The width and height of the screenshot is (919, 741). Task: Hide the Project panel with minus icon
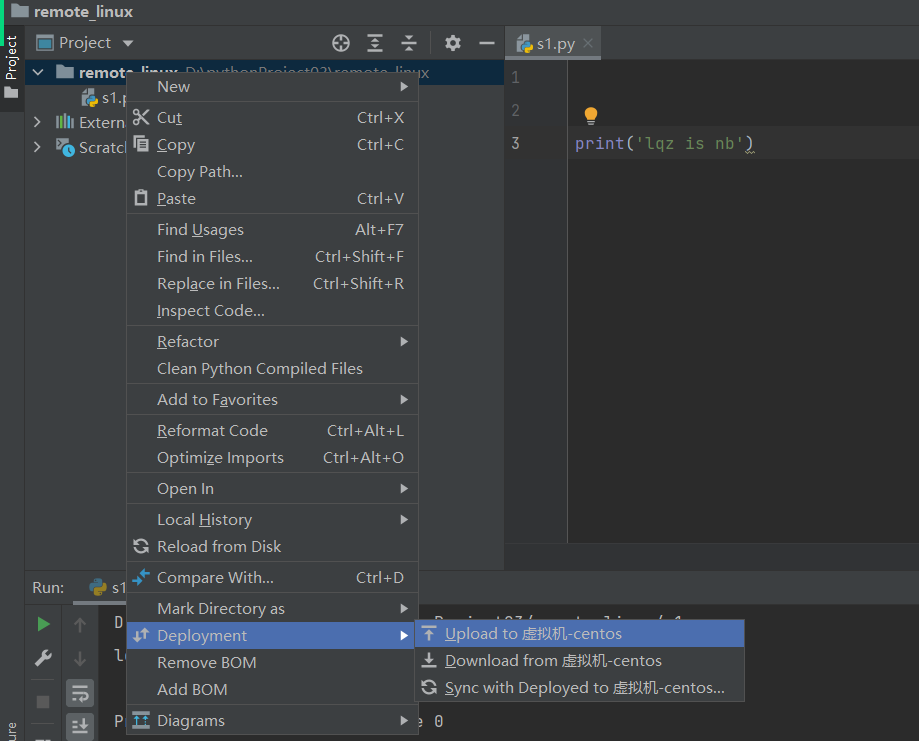click(487, 43)
